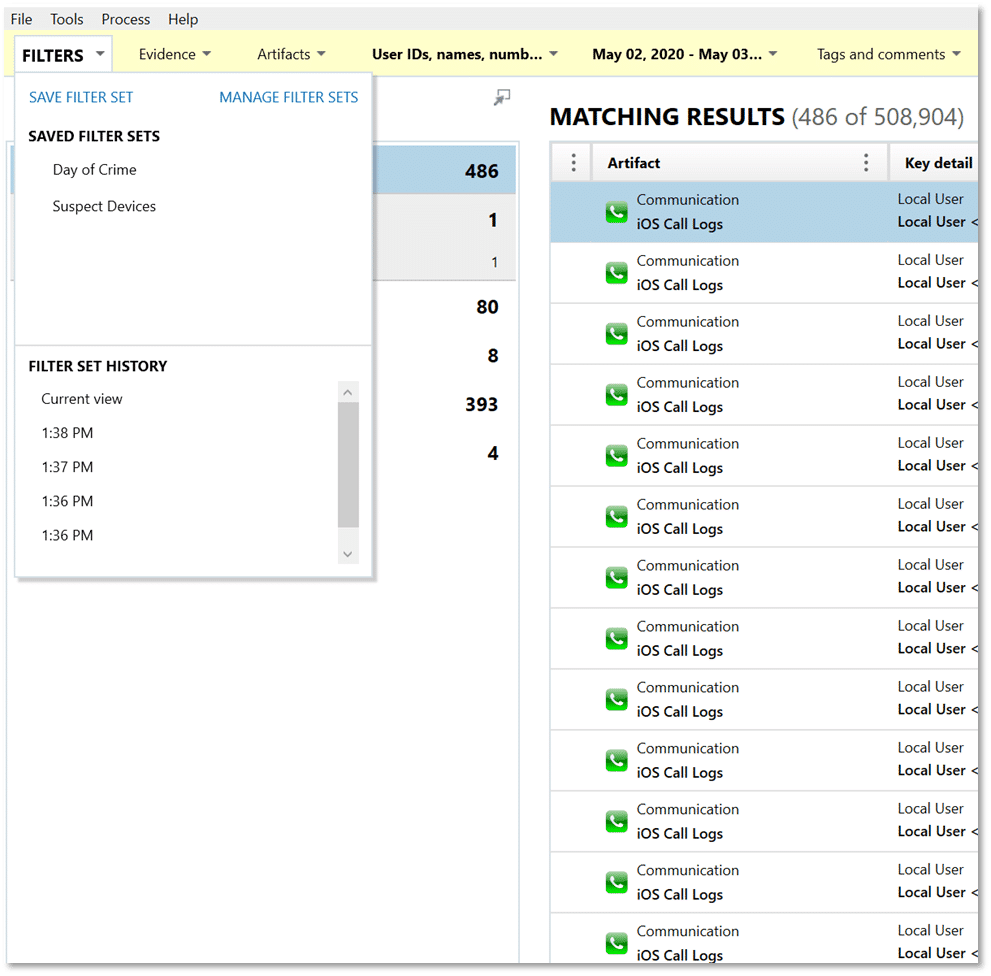
Task: Click the history scrollbar down arrow
Action: (348, 554)
